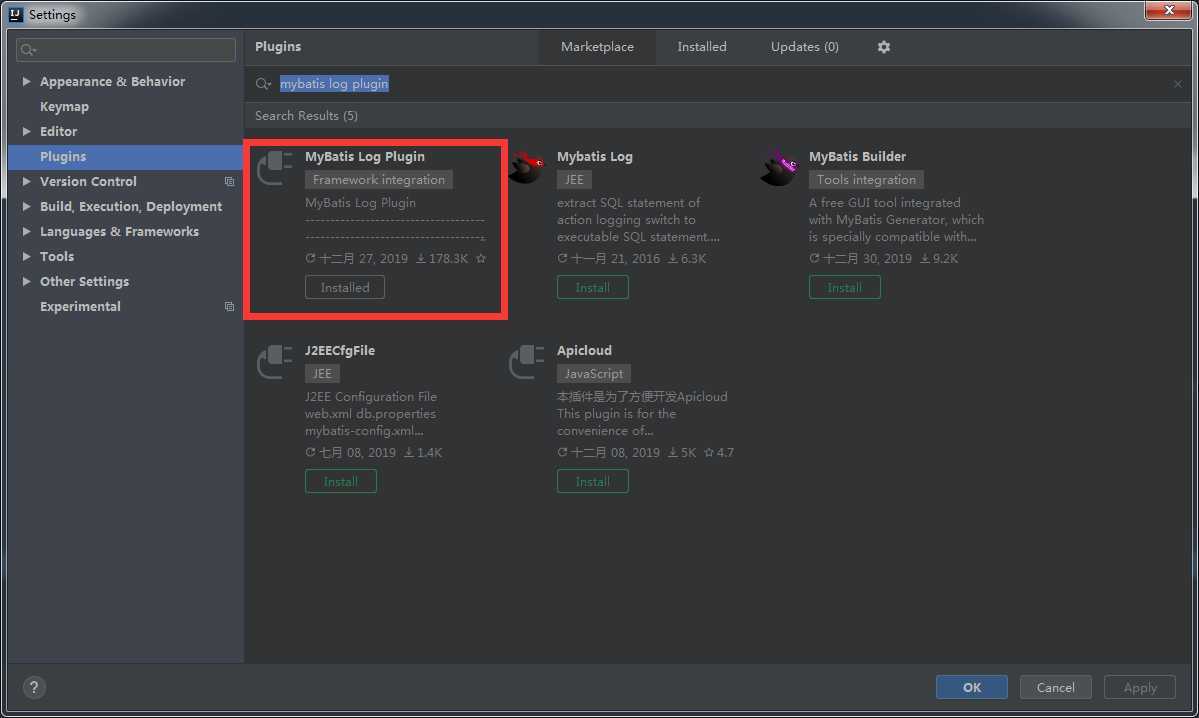Click the MyBatis Builder bird icon
1199x718 pixels.
pyautogui.click(x=778, y=167)
